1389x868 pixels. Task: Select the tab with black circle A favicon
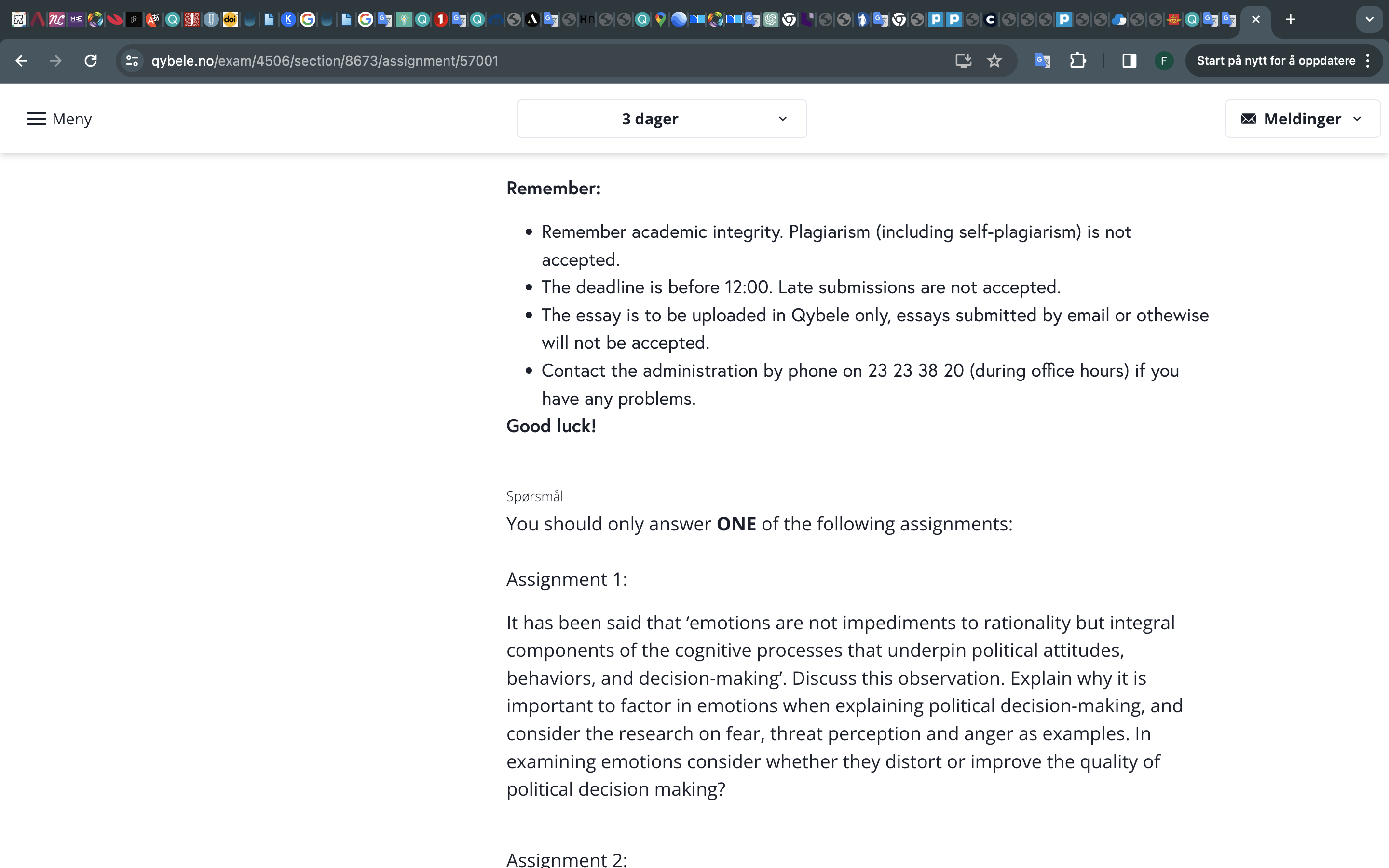pyautogui.click(x=532, y=19)
